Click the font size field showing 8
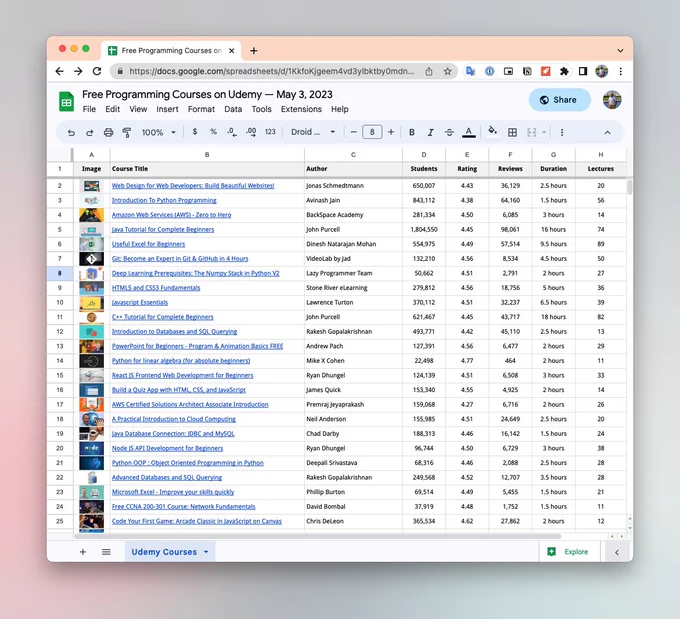680x619 pixels. click(372, 132)
